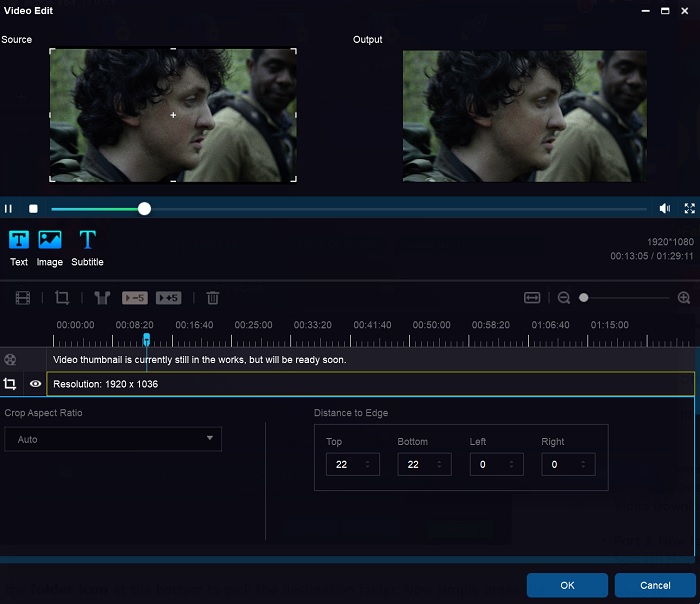This screenshot has height=604, width=700.
Task: Click the video track reel icon
Action: tap(10, 359)
